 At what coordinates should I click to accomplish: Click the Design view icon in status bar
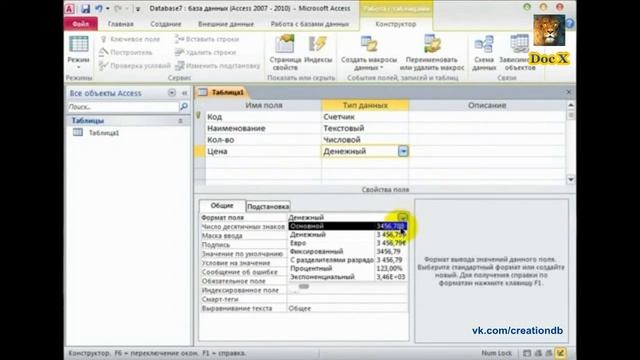(560, 353)
